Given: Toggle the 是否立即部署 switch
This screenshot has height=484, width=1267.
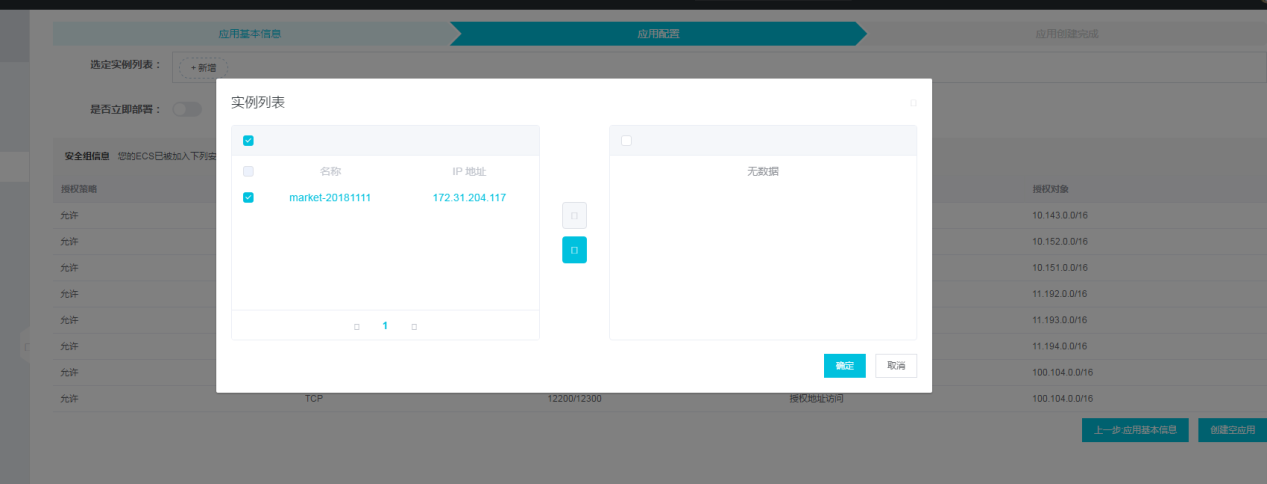Looking at the screenshot, I should pos(187,109).
